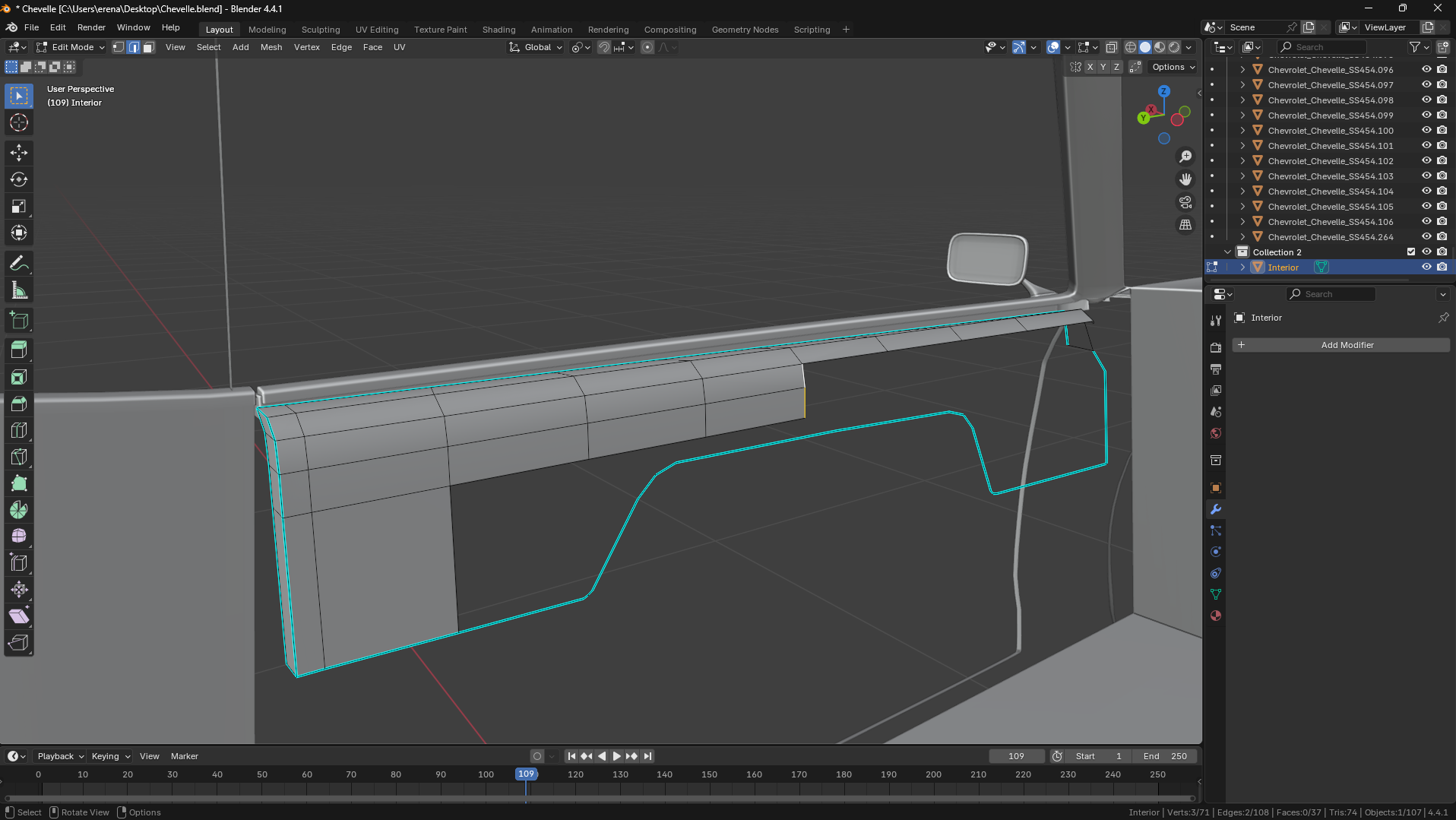
Task: Select the Annotate tool
Action: pos(19,264)
